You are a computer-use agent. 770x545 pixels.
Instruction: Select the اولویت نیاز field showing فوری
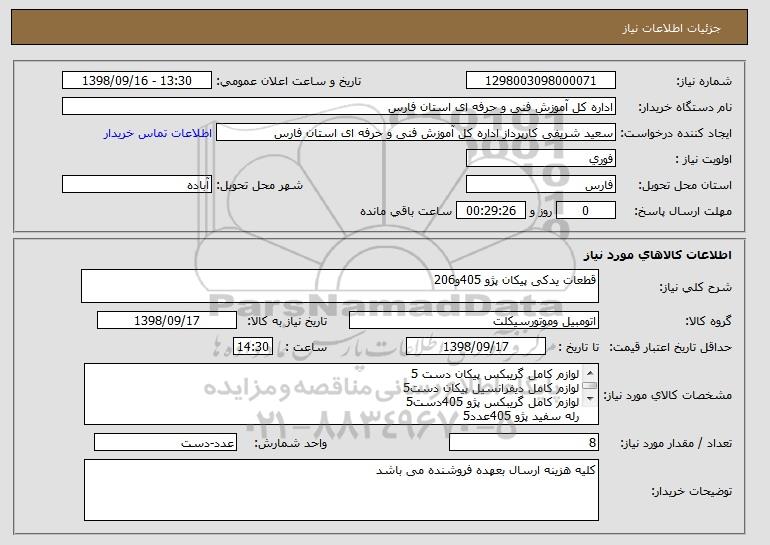[x=541, y=159]
